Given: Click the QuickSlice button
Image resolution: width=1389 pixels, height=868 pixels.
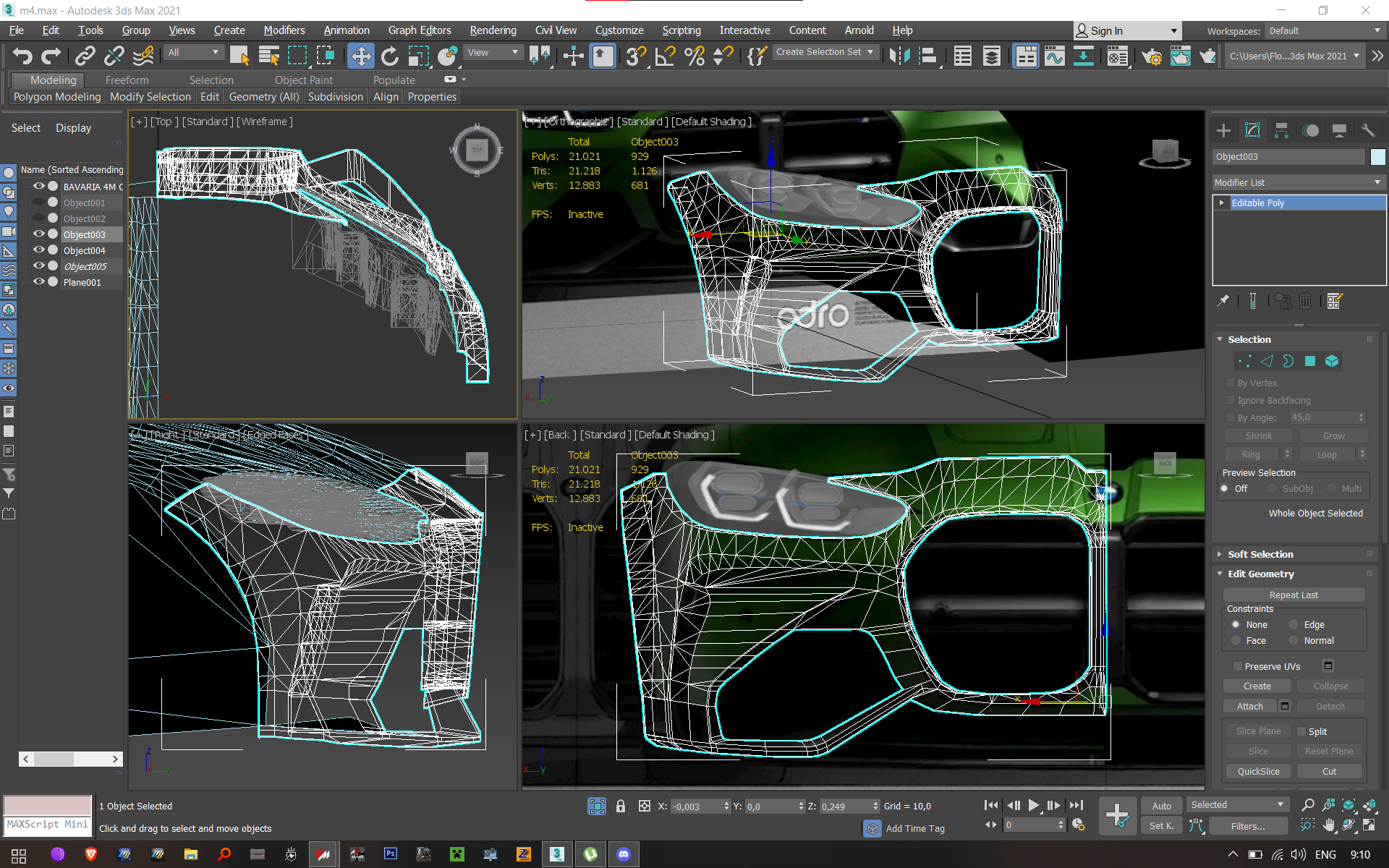Looking at the screenshot, I should pyautogui.click(x=1258, y=771).
